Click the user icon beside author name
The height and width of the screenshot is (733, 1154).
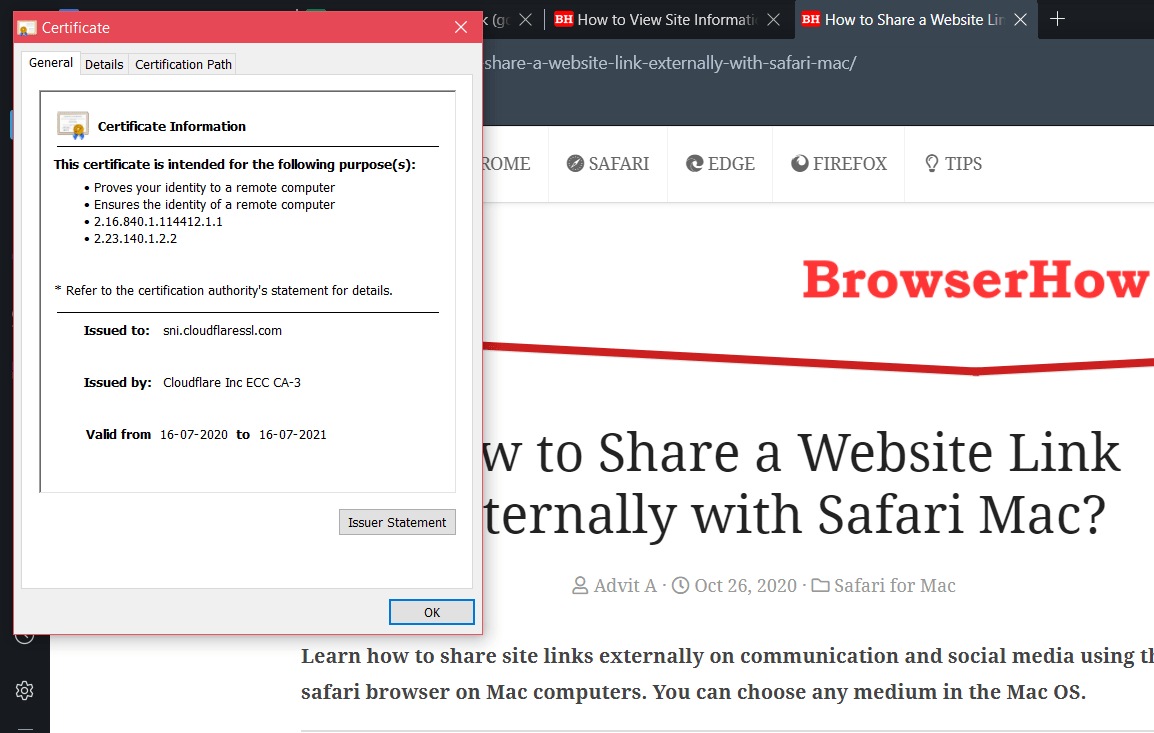pyautogui.click(x=580, y=586)
